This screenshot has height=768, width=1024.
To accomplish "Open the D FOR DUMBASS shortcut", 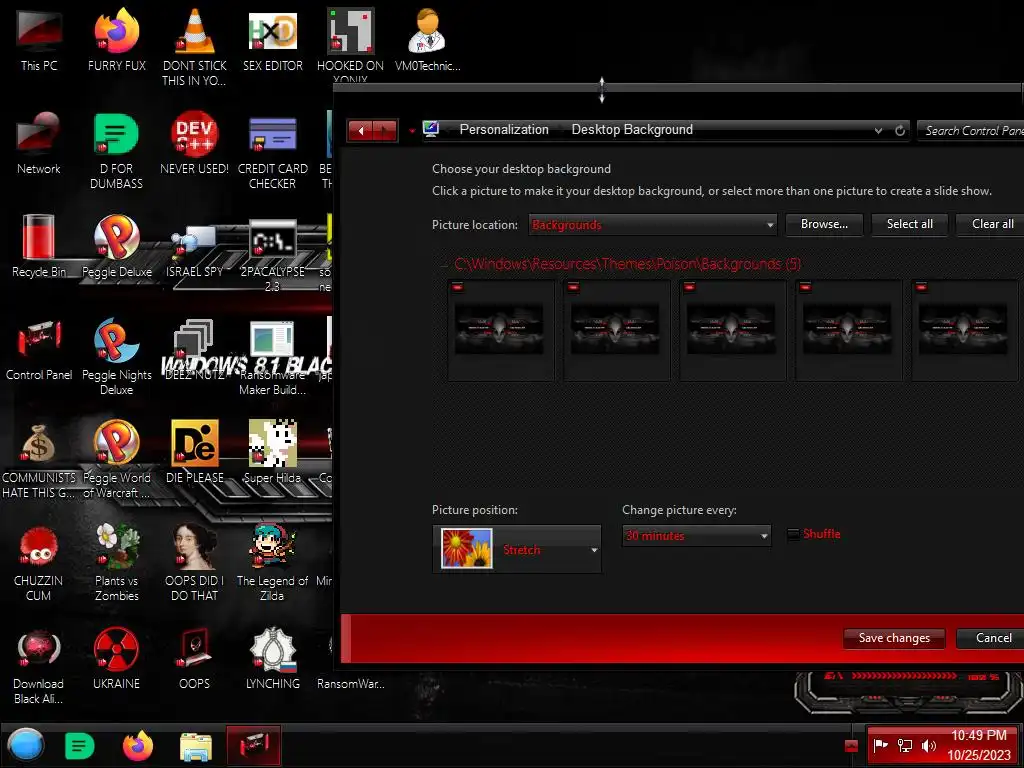I will click(x=116, y=150).
